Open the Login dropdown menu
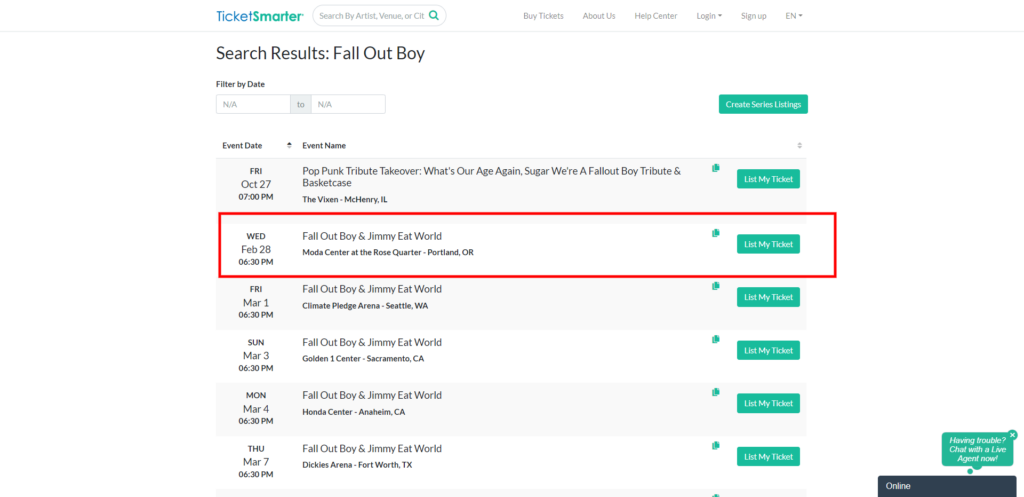Viewport: 1024px width, 497px height. (709, 16)
